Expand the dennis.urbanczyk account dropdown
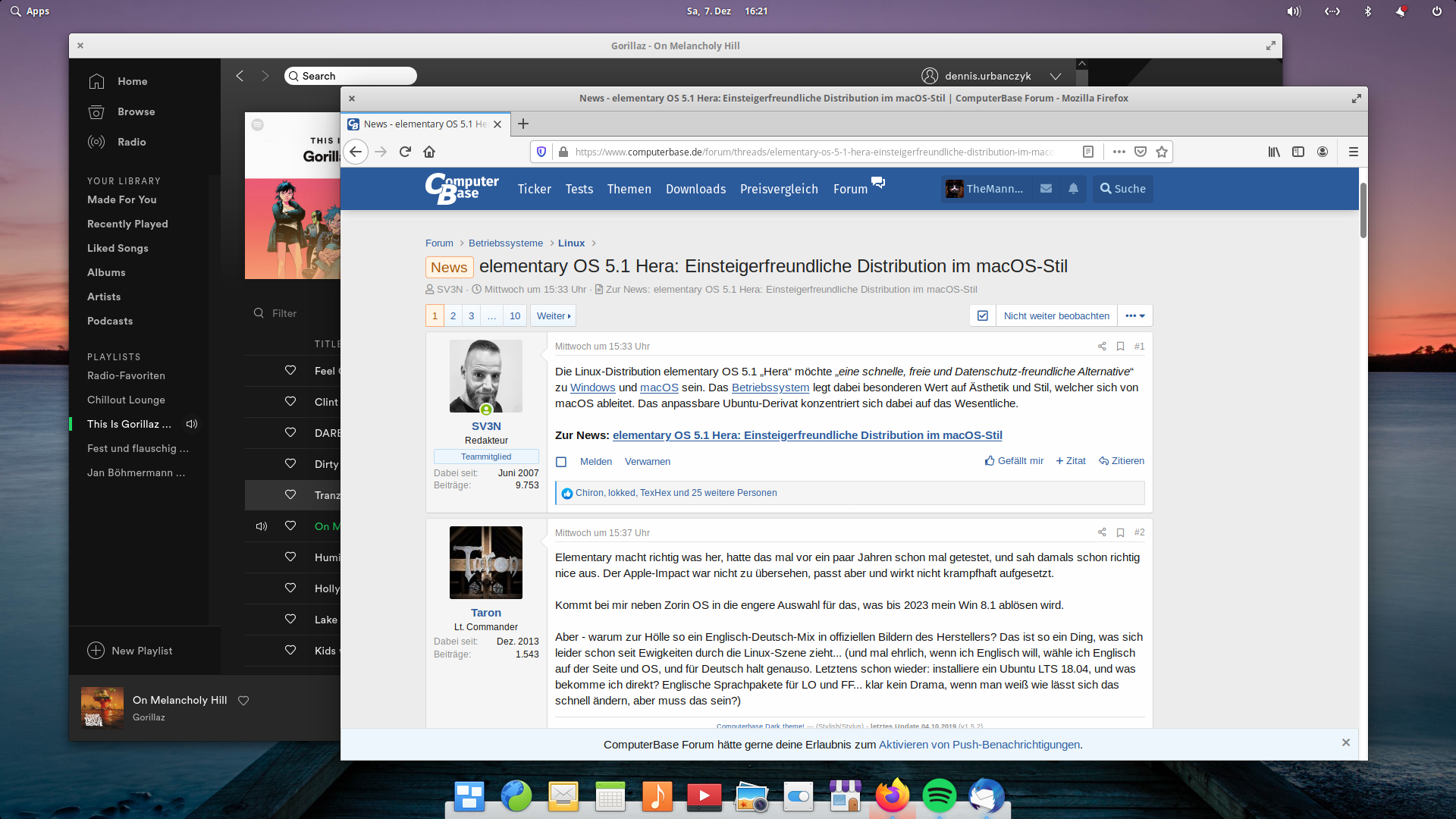This screenshot has height=819, width=1456. click(1056, 76)
